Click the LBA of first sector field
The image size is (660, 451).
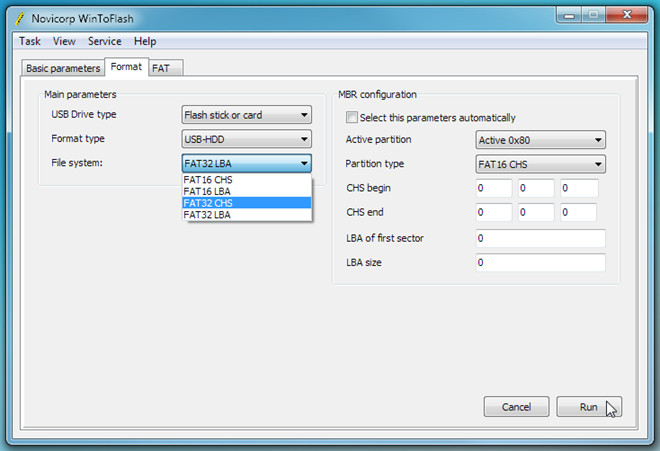540,238
